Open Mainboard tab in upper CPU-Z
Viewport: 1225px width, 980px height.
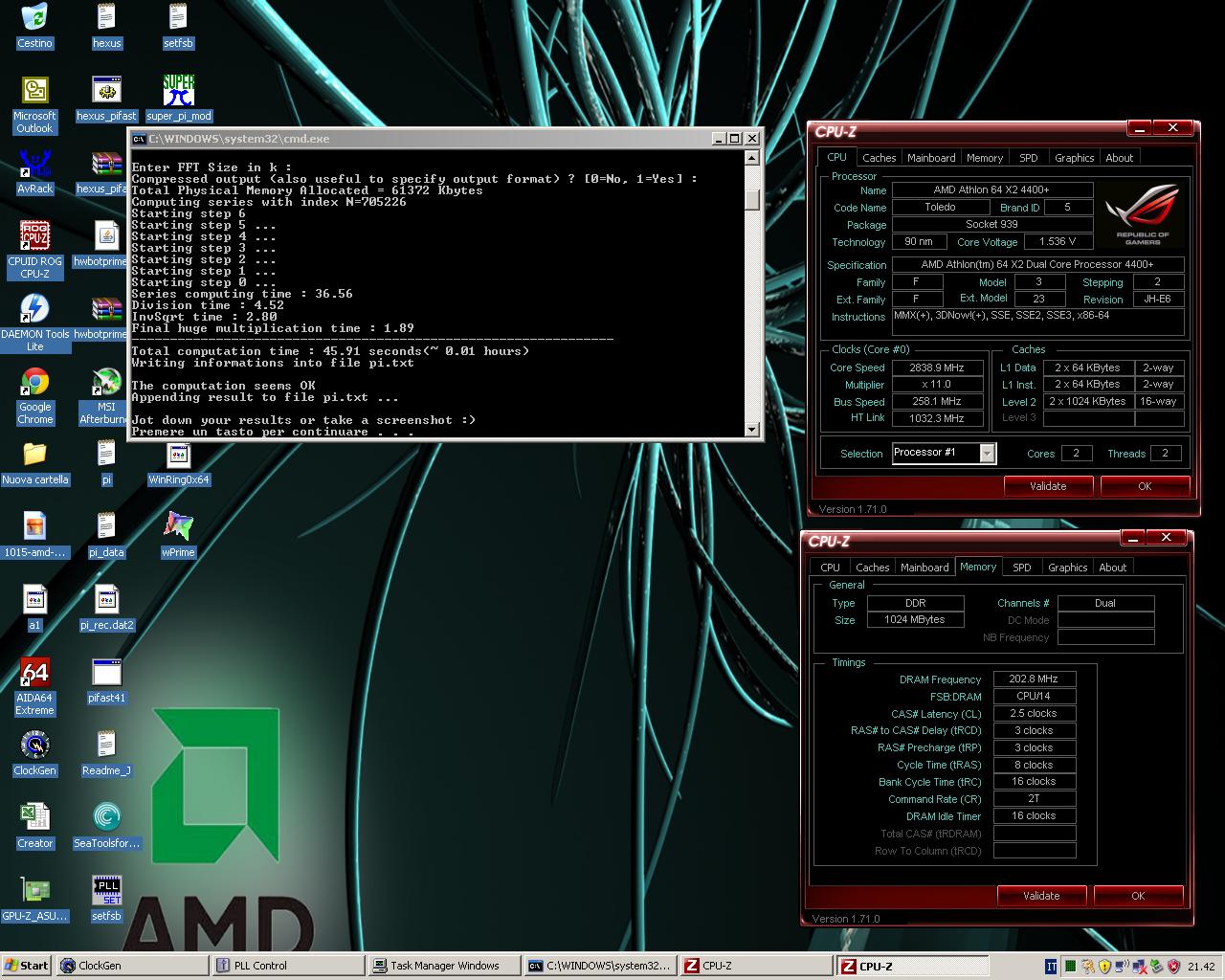(931, 158)
